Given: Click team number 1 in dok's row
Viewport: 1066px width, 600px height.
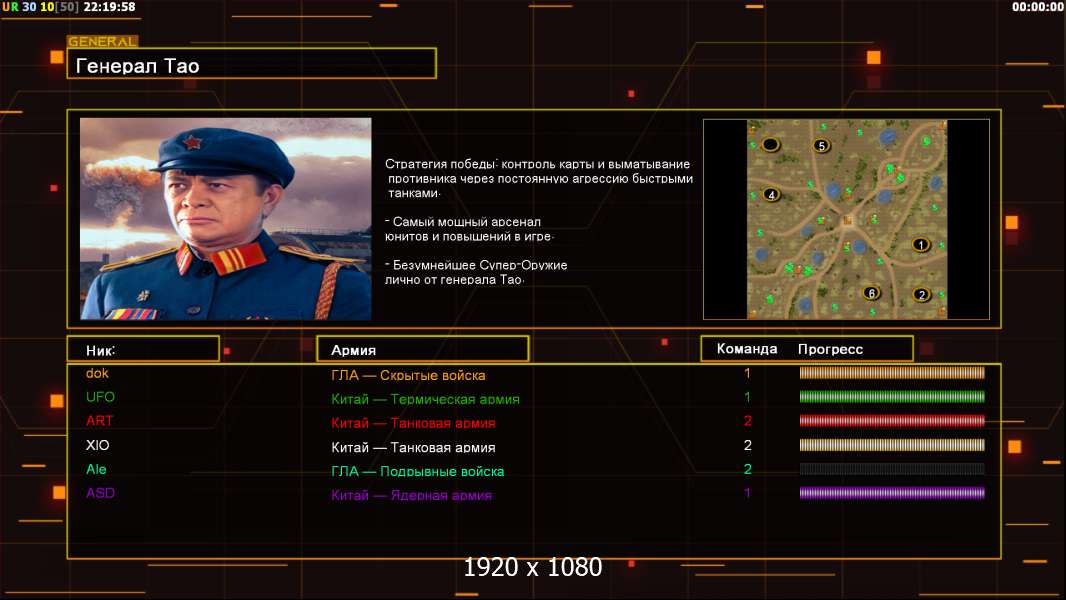Looking at the screenshot, I should point(747,373).
